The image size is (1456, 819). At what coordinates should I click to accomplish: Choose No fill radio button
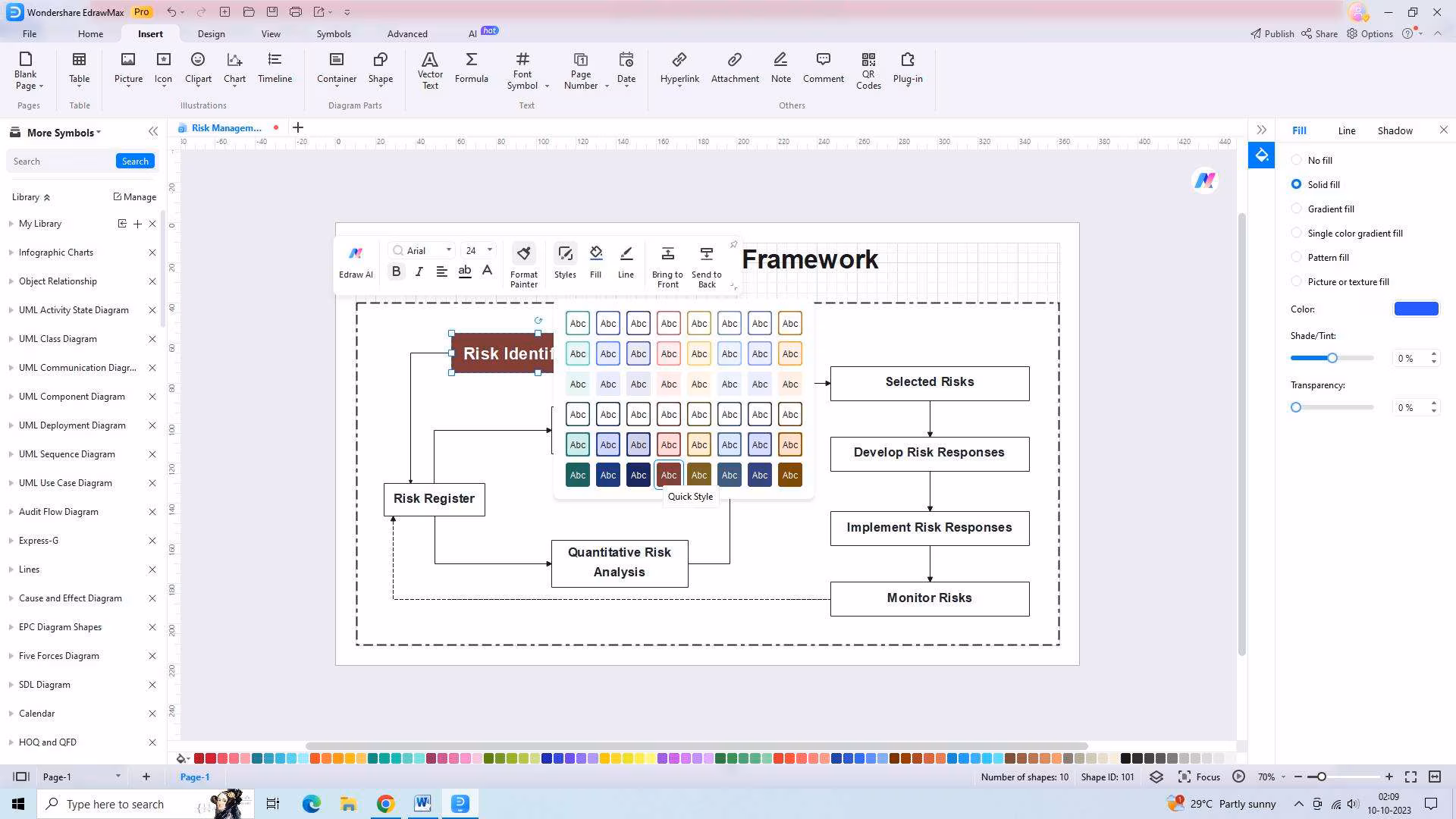tap(1297, 160)
